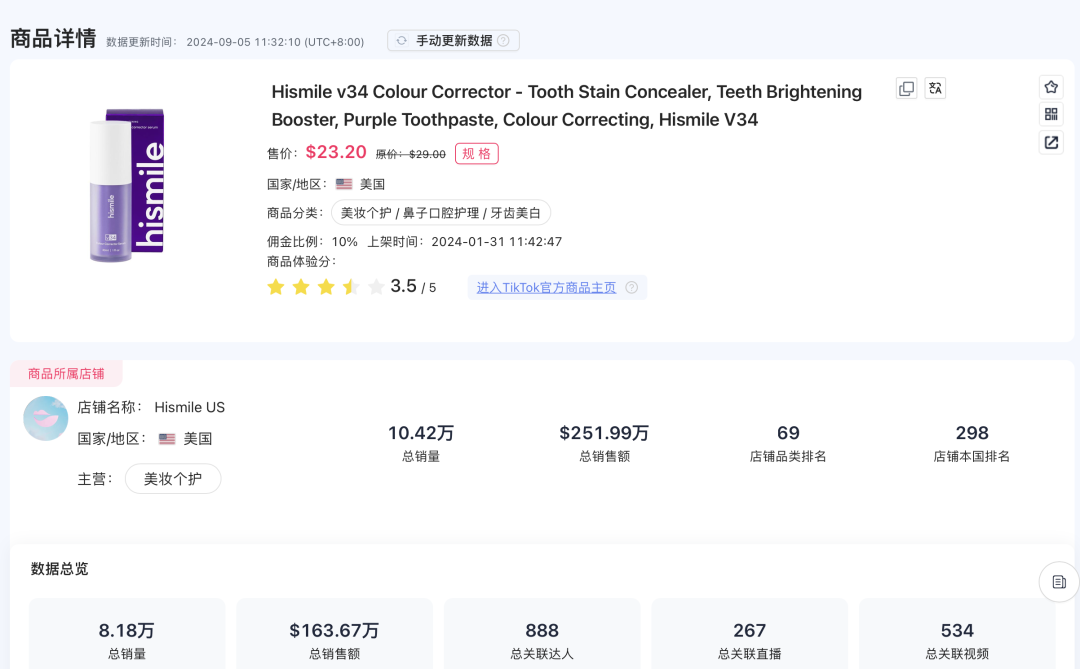Open 进入TikTok官方商品主页 link

[x=546, y=287]
